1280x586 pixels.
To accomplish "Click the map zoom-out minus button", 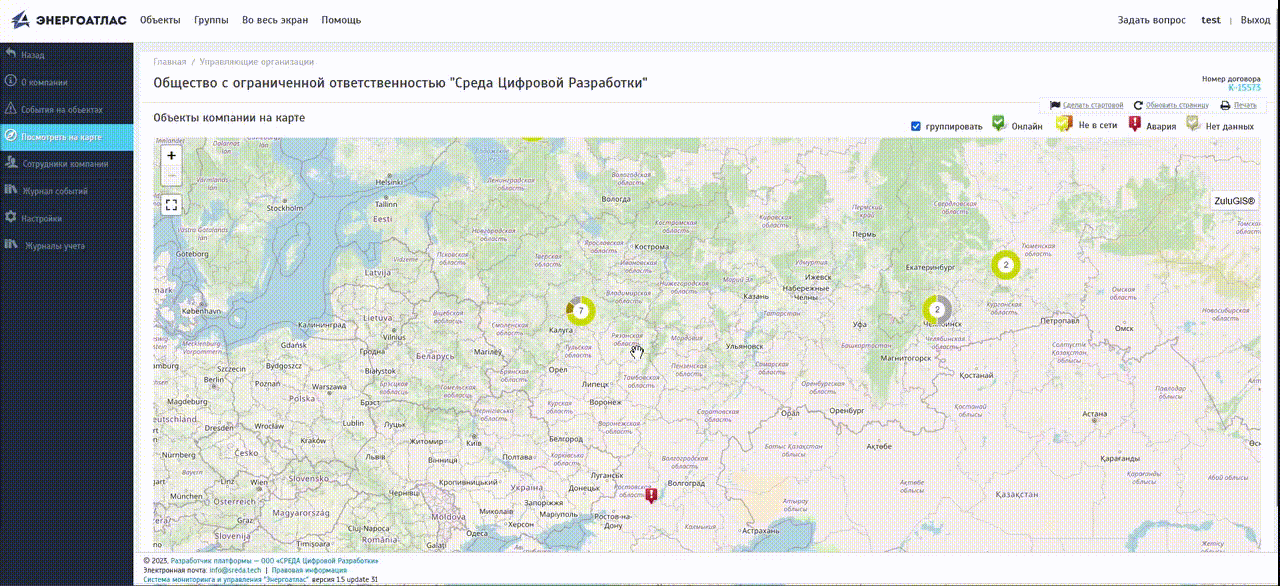I will (x=172, y=176).
